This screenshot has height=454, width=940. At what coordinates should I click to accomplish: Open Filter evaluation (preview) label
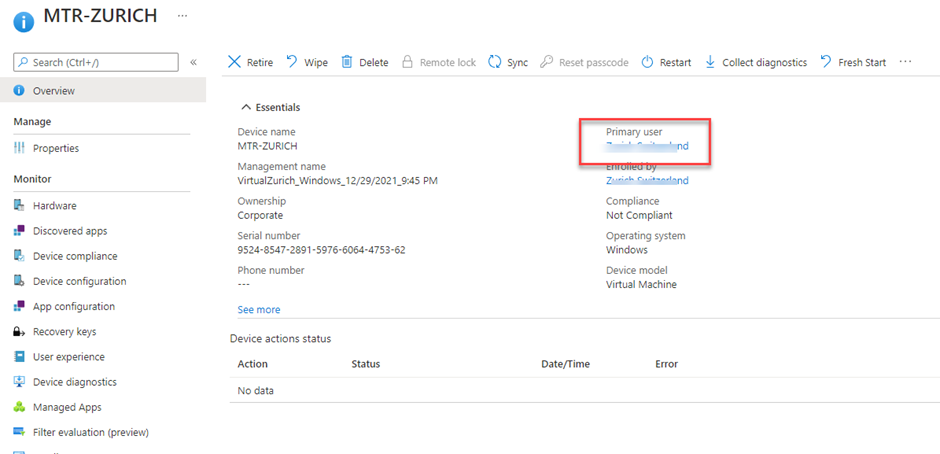[91, 432]
